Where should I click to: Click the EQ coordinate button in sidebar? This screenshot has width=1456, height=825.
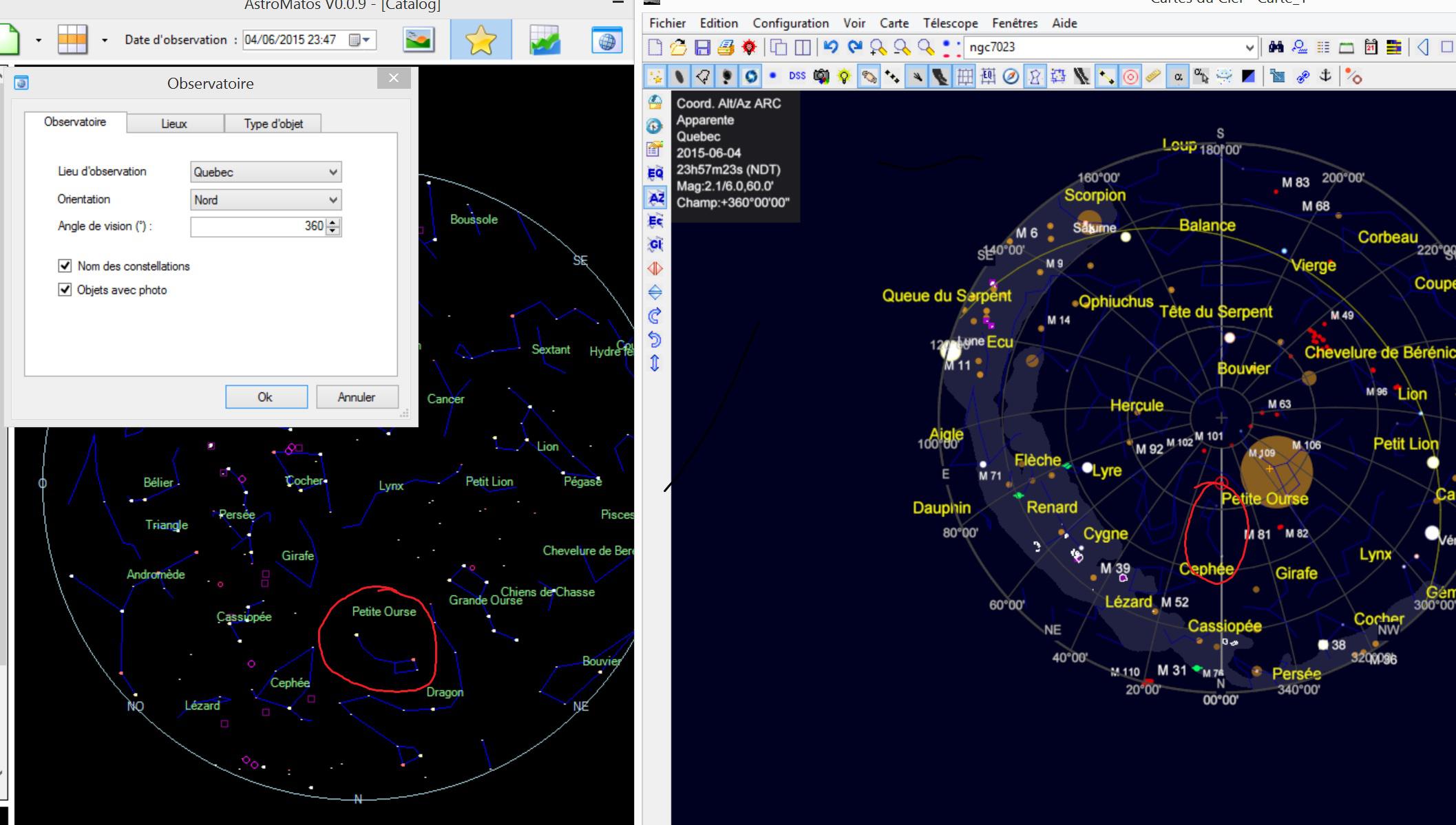(655, 173)
